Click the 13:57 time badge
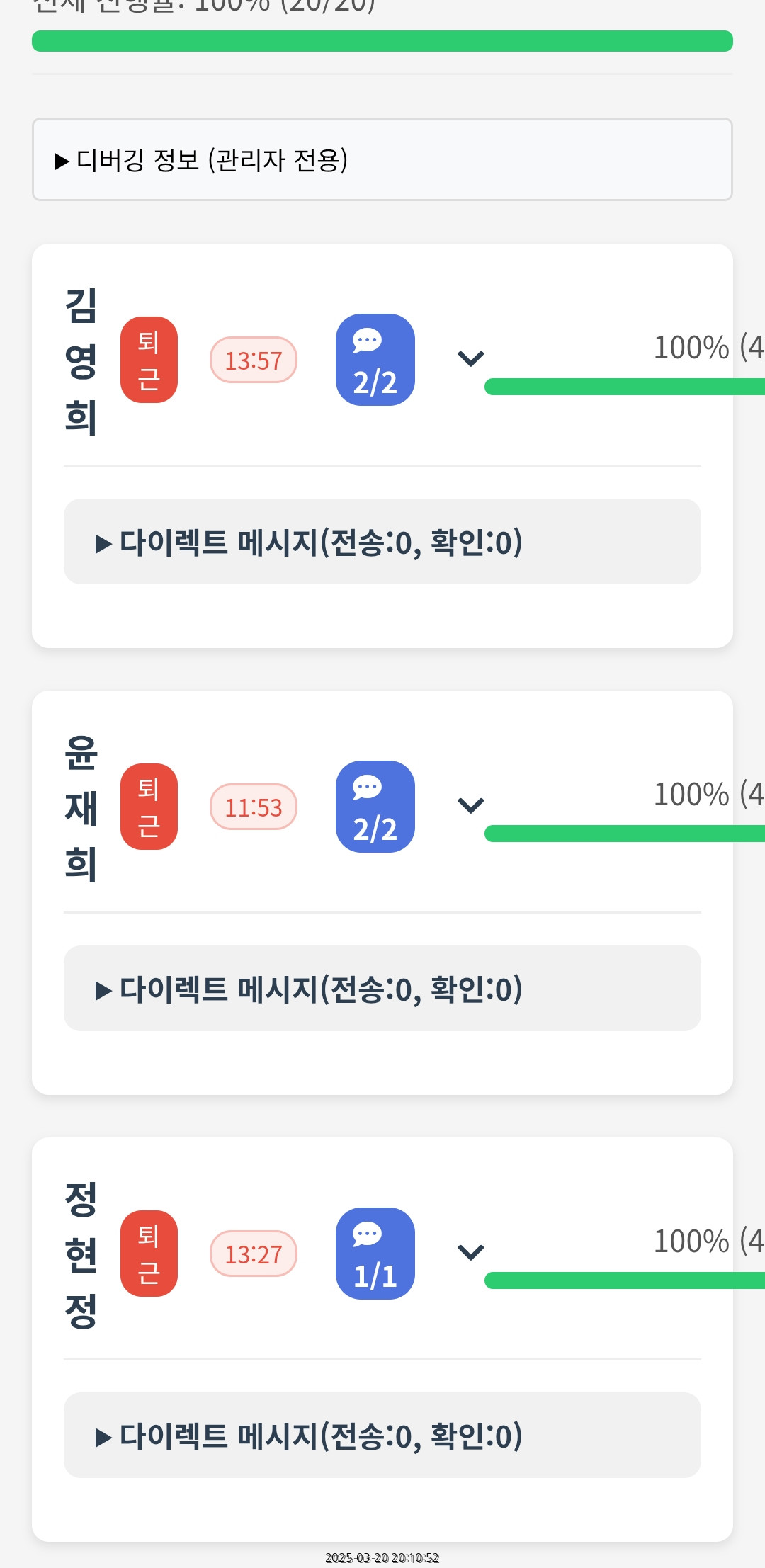The image size is (765, 1568). pyautogui.click(x=253, y=360)
